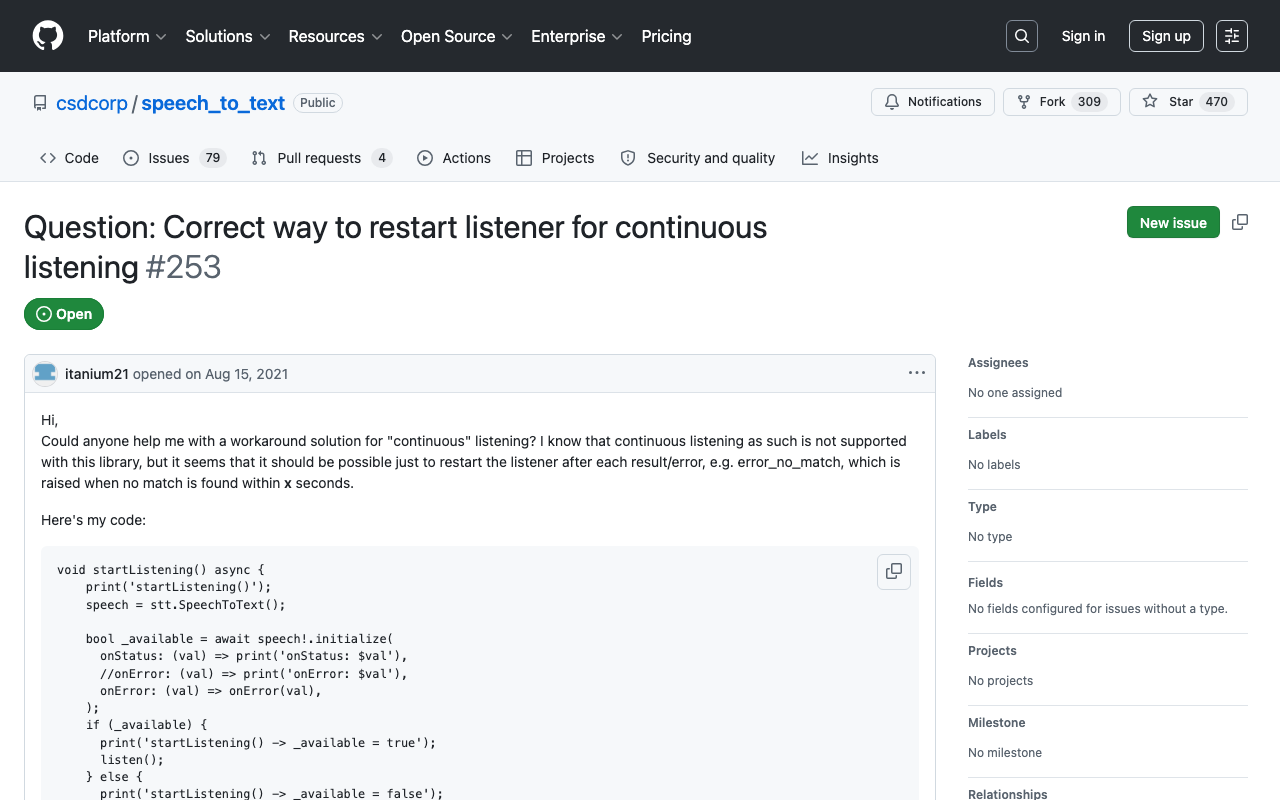Select the 'No type' text

pyautogui.click(x=990, y=537)
